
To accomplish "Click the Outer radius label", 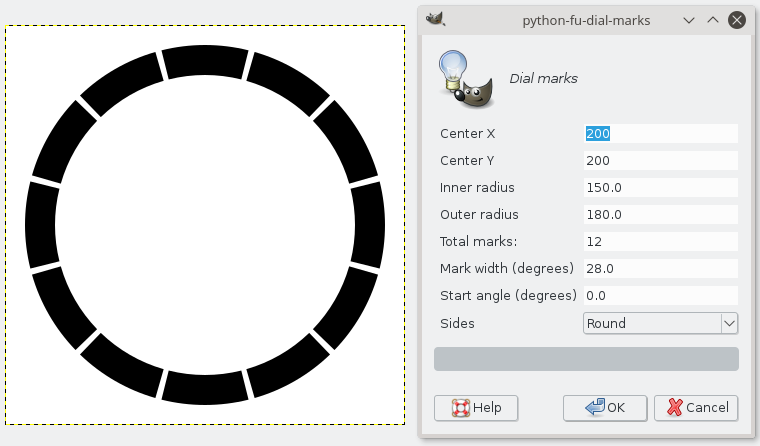I will (479, 215).
